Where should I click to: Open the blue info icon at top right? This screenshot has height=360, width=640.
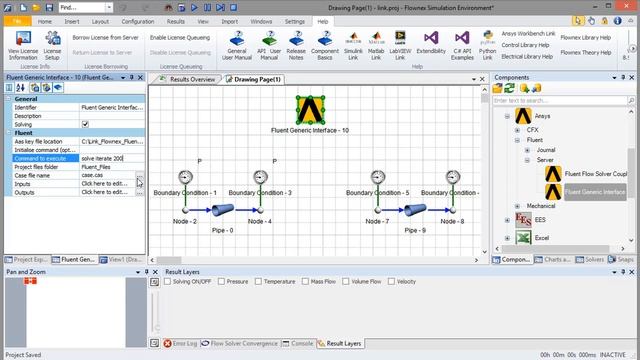618,20
